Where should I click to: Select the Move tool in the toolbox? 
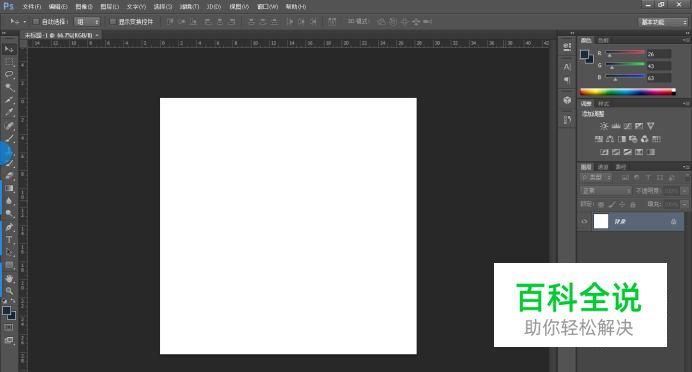[9, 49]
